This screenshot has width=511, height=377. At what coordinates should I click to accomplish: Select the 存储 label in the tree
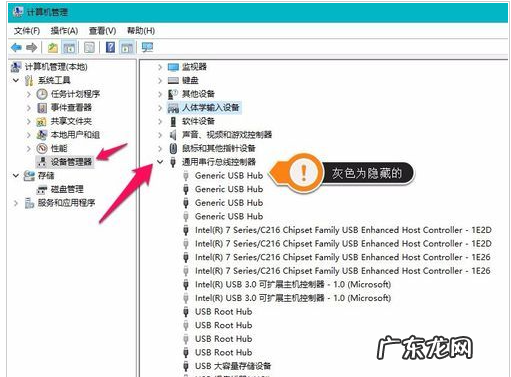(46, 176)
